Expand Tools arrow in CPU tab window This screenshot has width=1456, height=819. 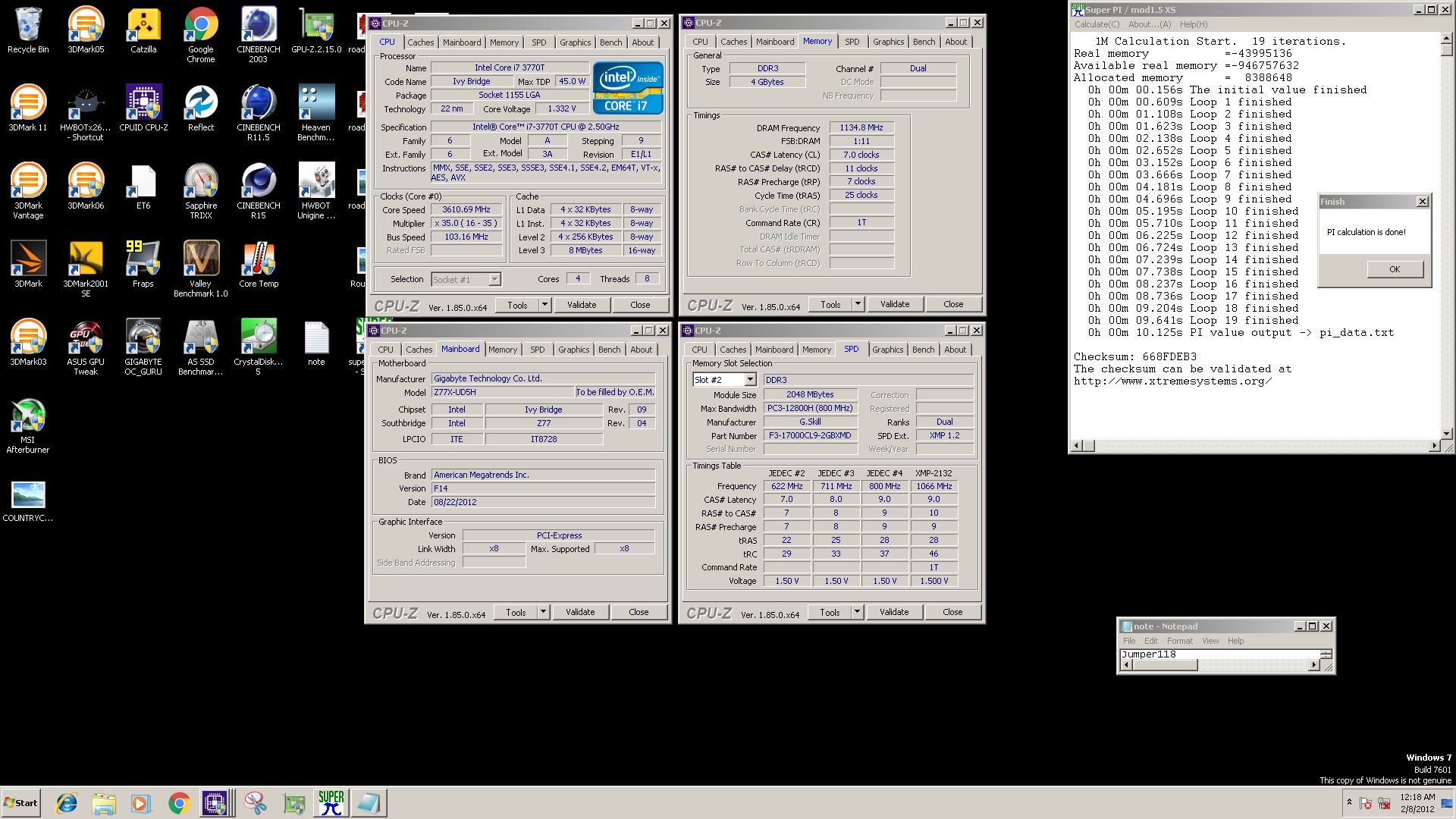coord(544,305)
